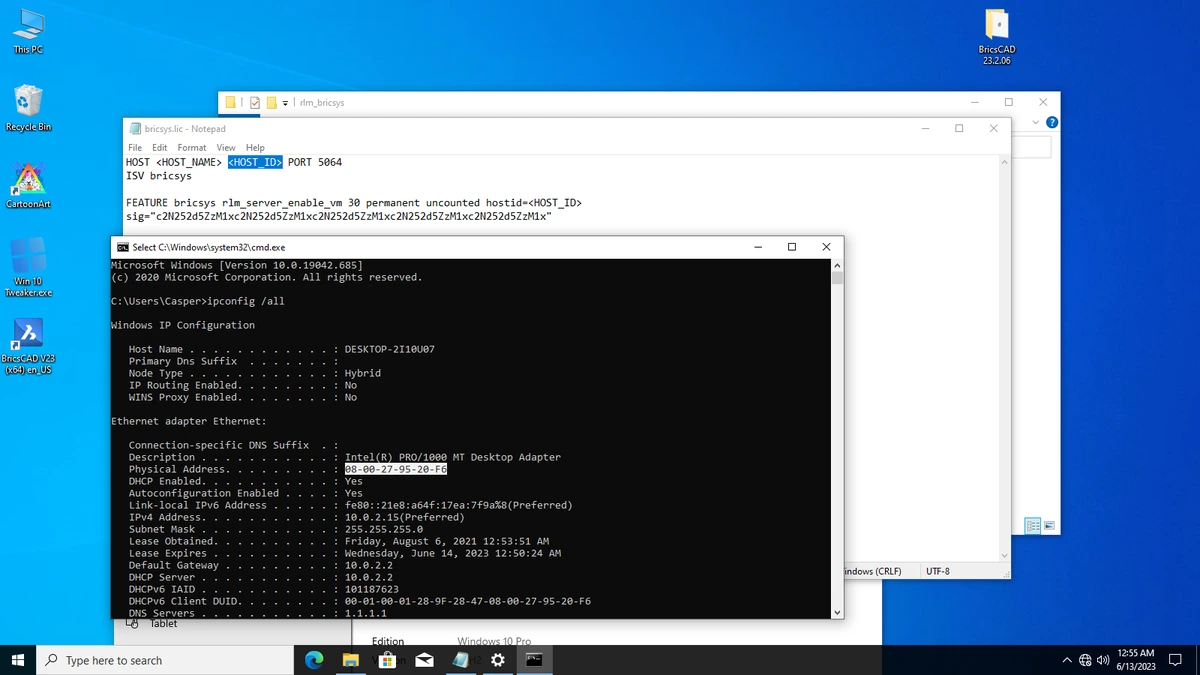Click the cmd scrollbar down arrow

tap(837, 612)
